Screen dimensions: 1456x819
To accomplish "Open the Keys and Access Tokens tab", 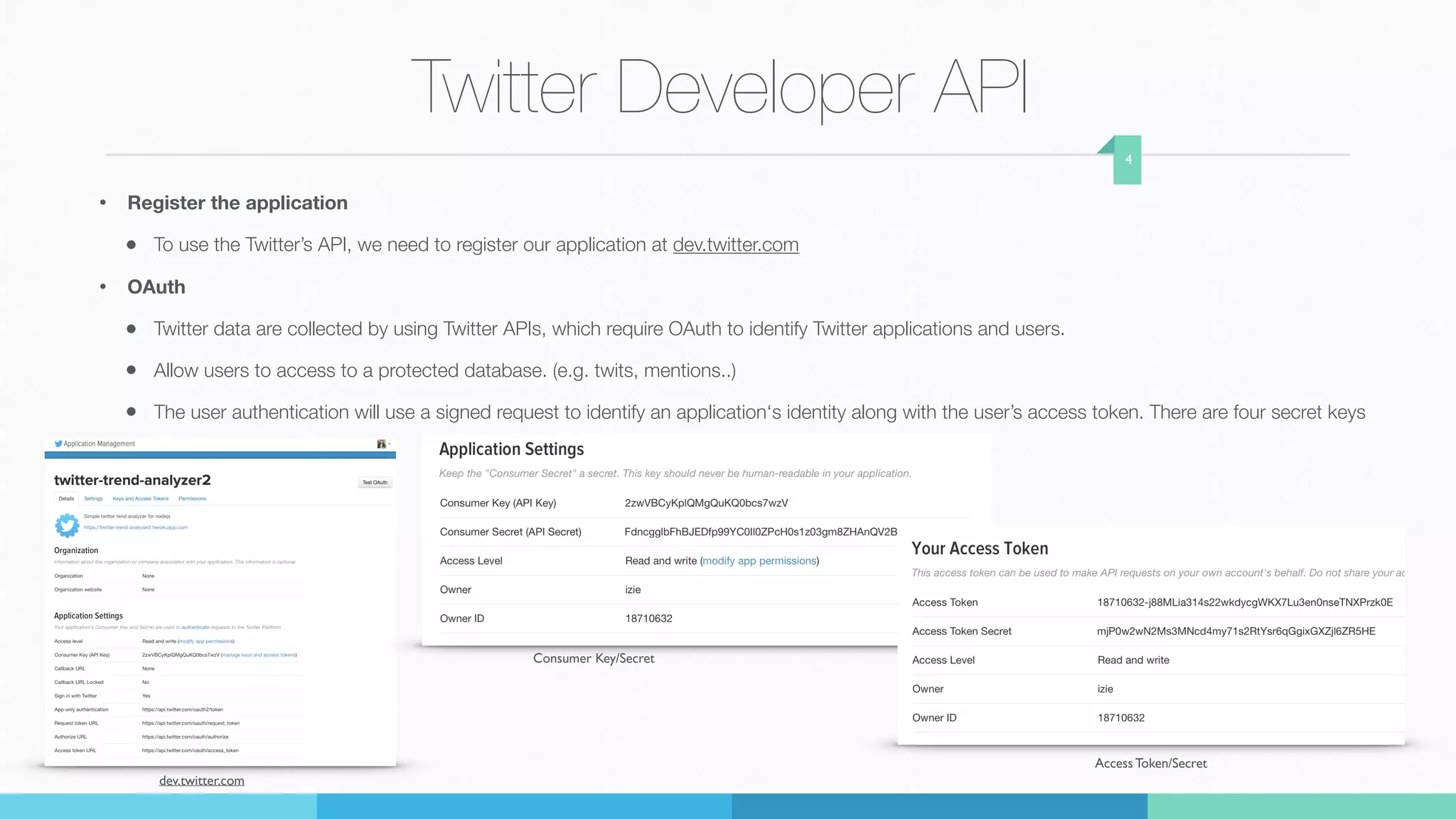I will click(141, 498).
